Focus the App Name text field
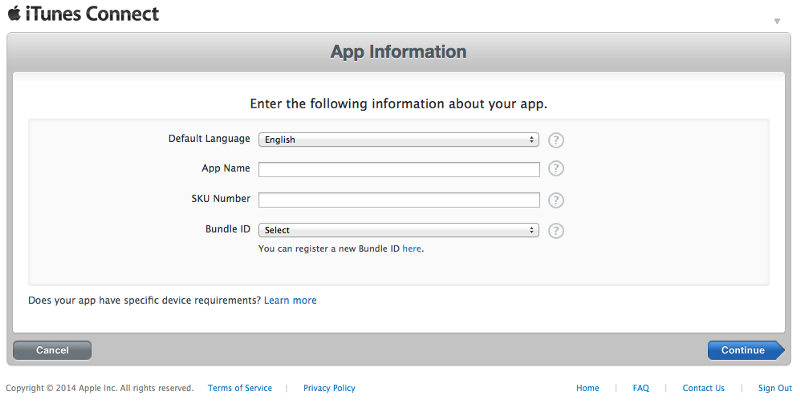800x403 pixels. tap(398, 169)
